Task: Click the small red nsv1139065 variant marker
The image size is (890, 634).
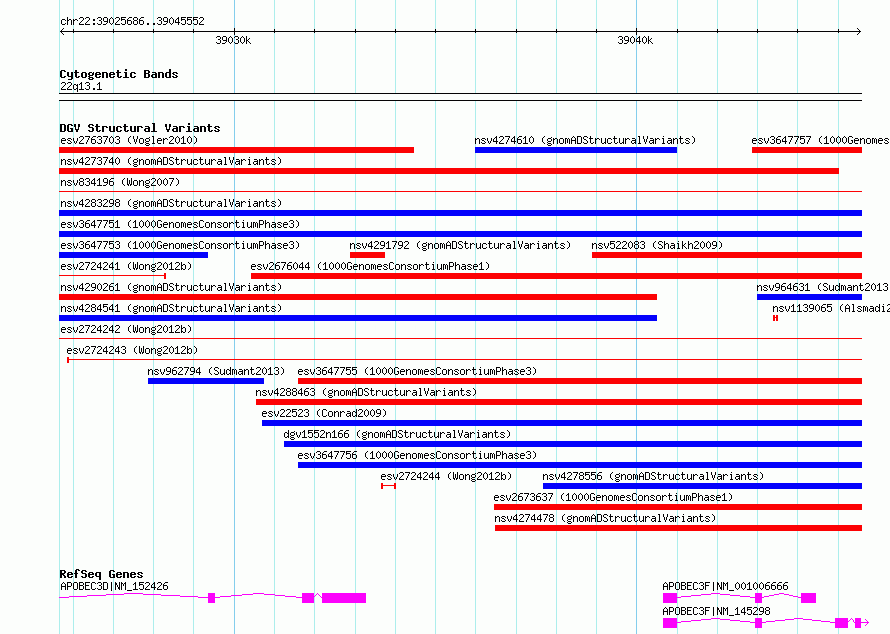Action: [775, 318]
